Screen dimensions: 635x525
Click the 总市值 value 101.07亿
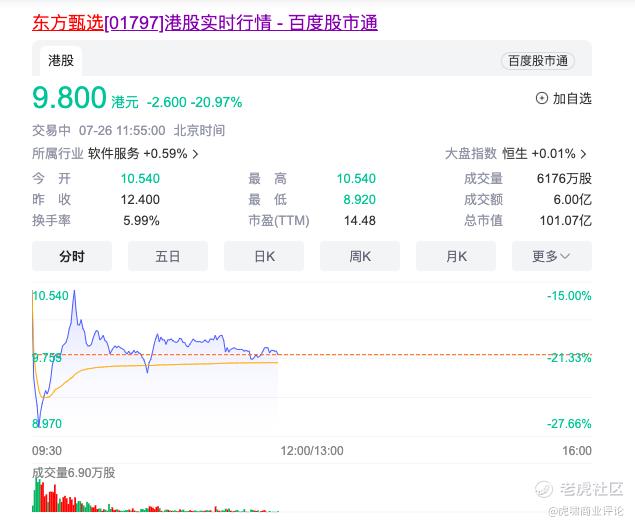coord(565,220)
